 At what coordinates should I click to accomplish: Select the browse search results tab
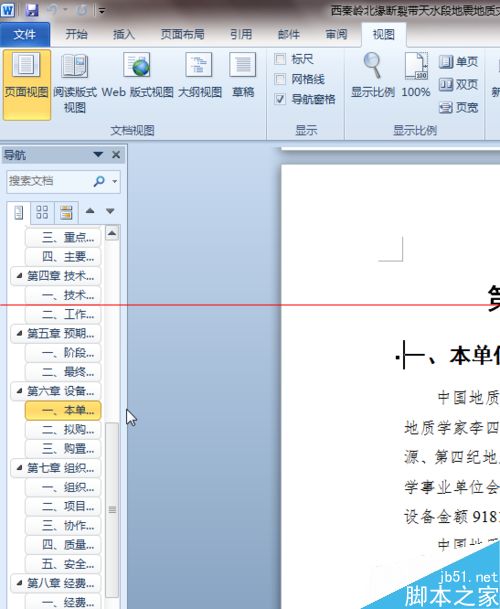coord(66,212)
